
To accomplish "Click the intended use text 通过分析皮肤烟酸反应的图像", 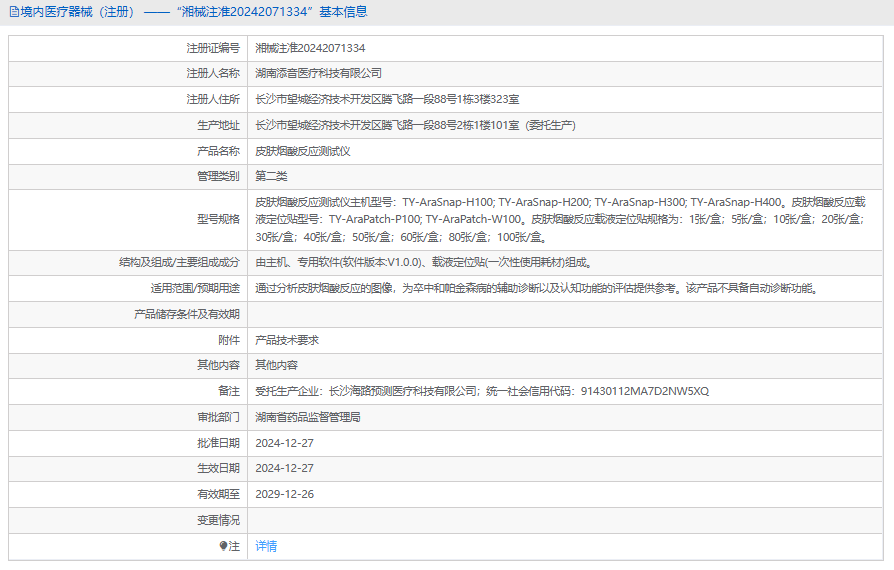I will tap(537, 288).
